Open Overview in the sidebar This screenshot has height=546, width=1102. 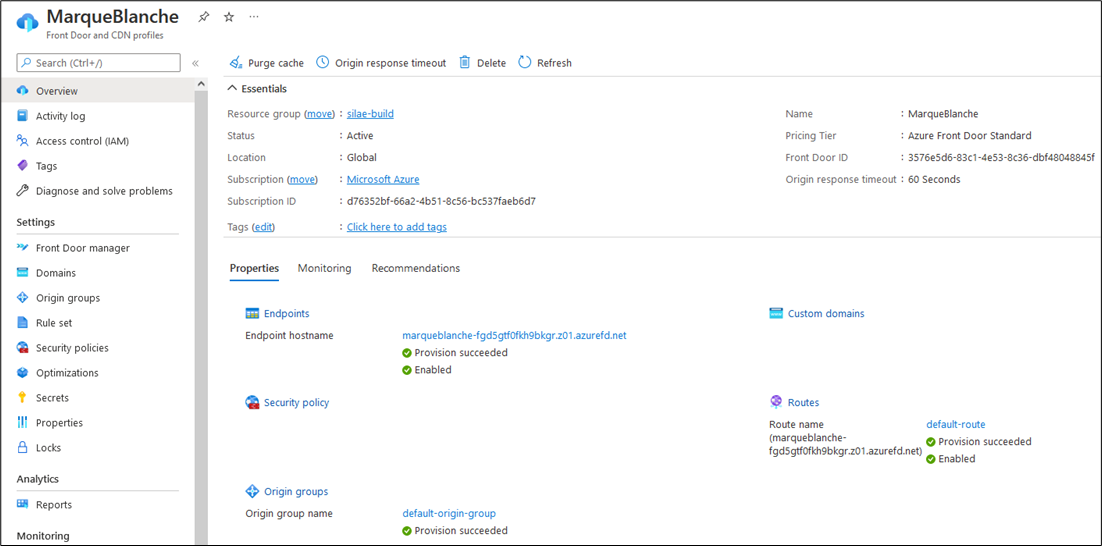coord(98,91)
